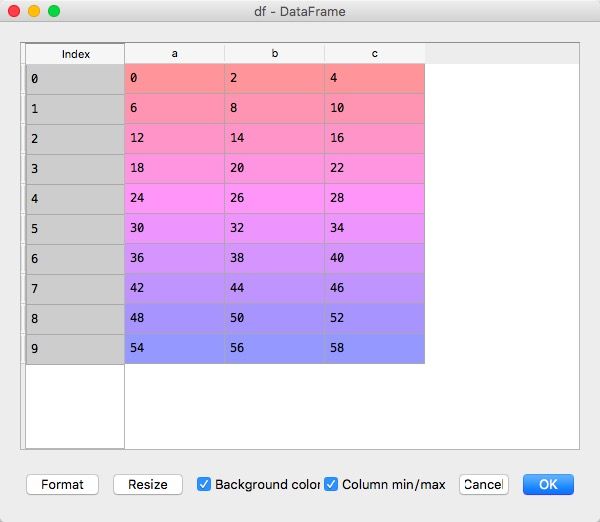Click the cell with value 54
600x522 pixels.
coord(174,348)
